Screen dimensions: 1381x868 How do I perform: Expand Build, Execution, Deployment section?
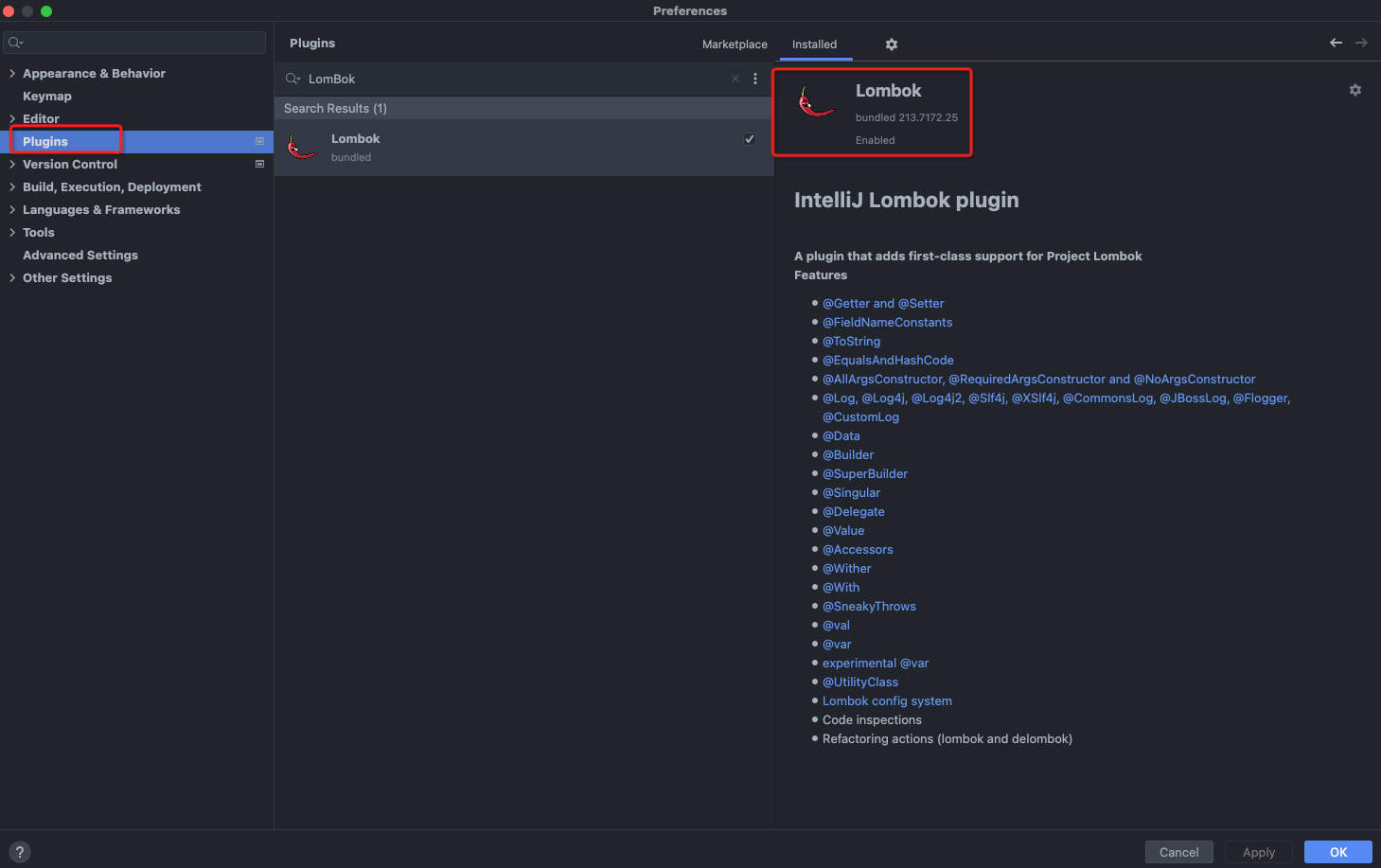click(12, 186)
